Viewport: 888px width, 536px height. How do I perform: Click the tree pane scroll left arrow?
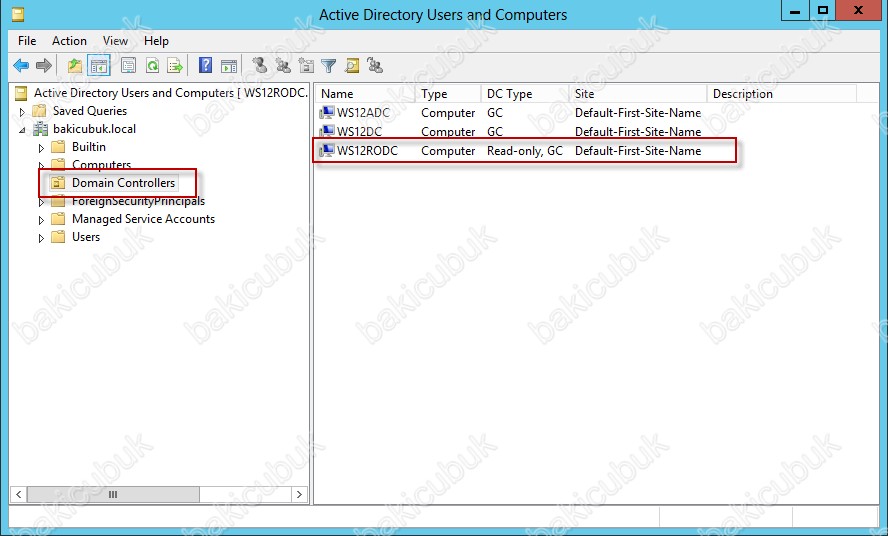click(x=19, y=495)
